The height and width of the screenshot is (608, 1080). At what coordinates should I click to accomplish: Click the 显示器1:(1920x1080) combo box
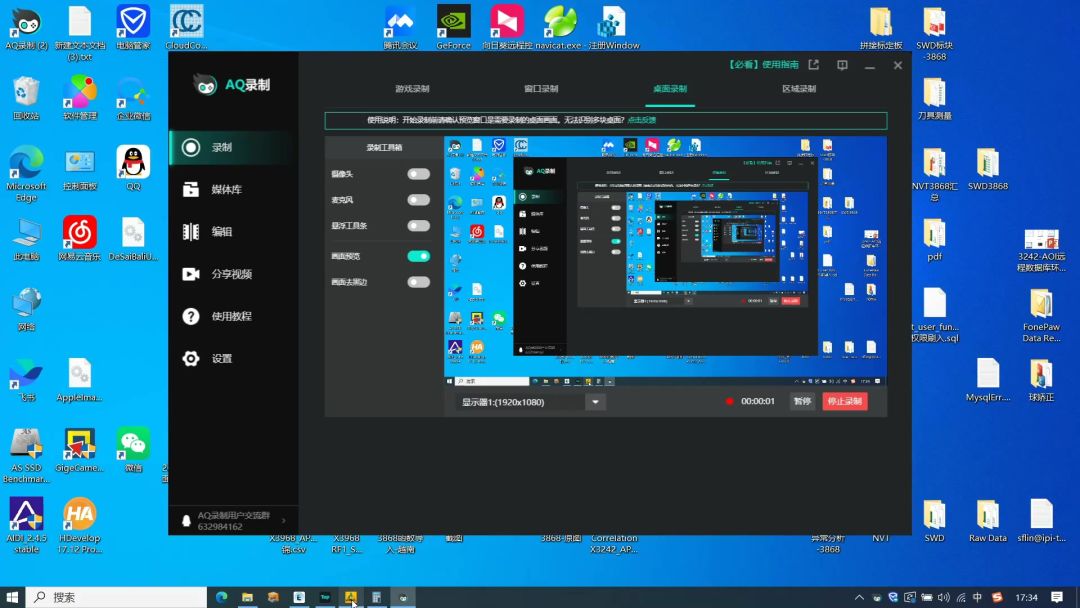(530, 402)
